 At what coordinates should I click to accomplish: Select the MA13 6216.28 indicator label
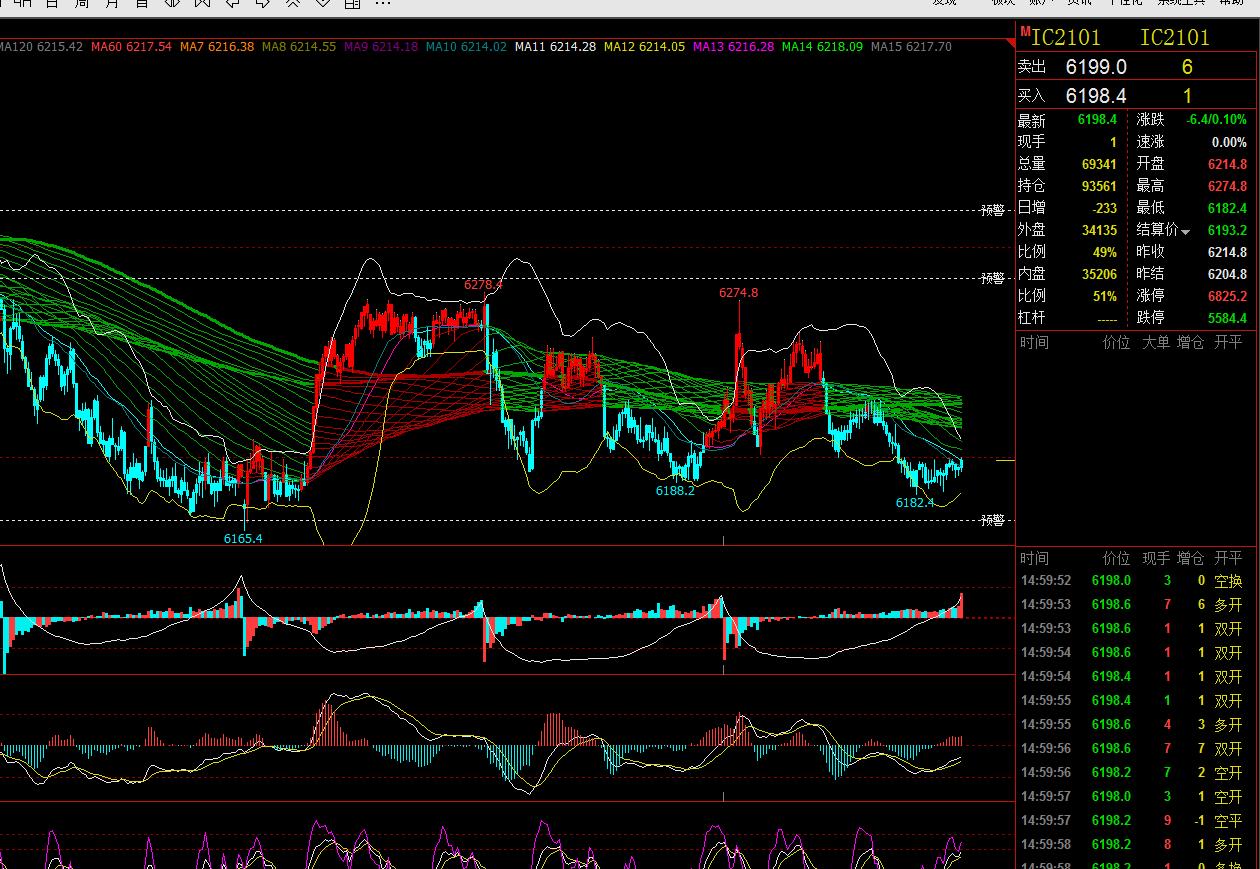[734, 47]
